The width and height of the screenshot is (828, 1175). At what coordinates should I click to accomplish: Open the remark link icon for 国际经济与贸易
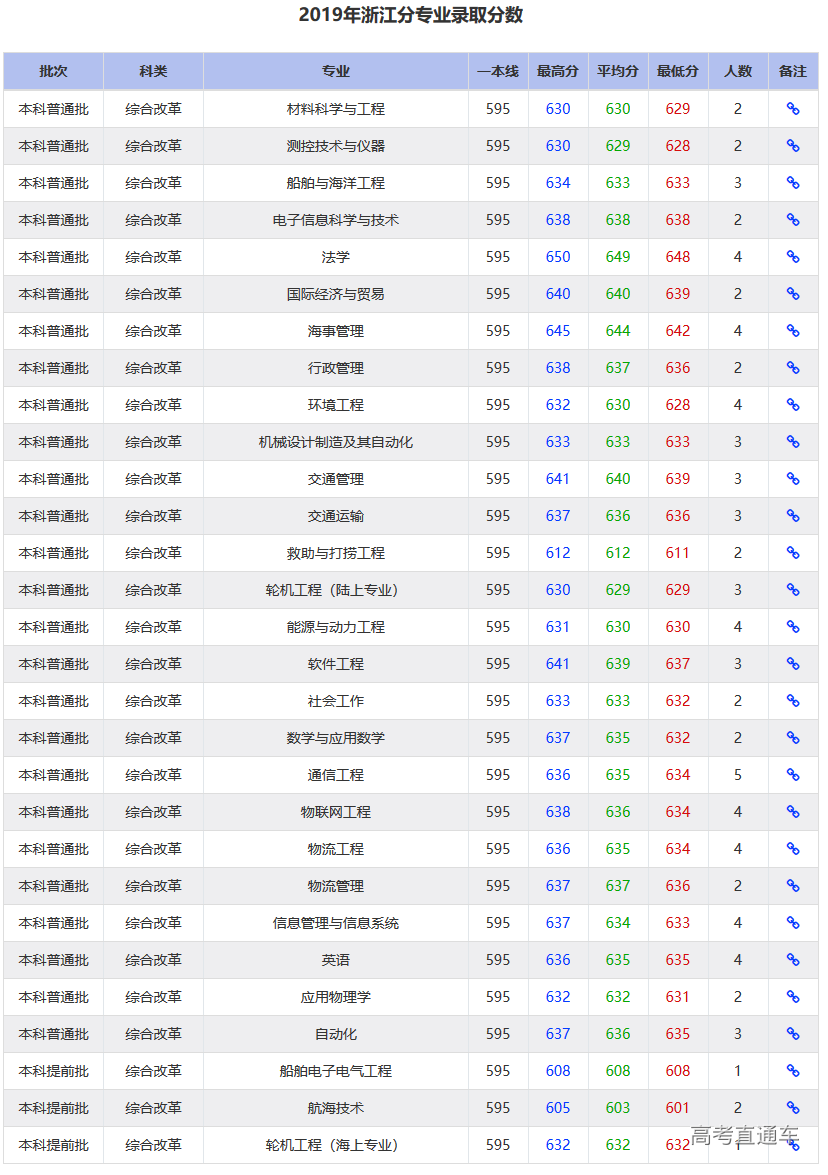coord(792,294)
